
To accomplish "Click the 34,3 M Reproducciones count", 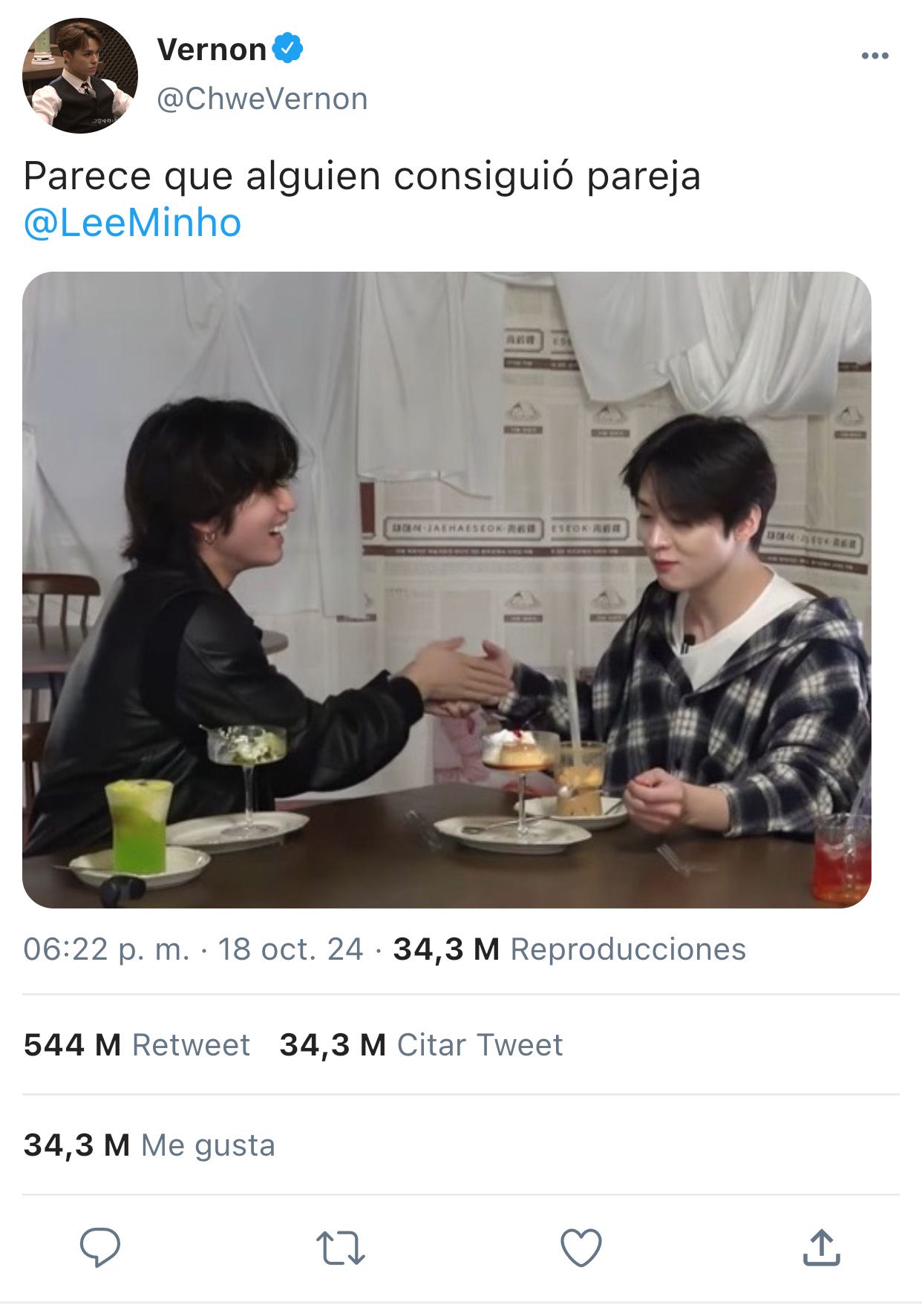I will 569,949.
